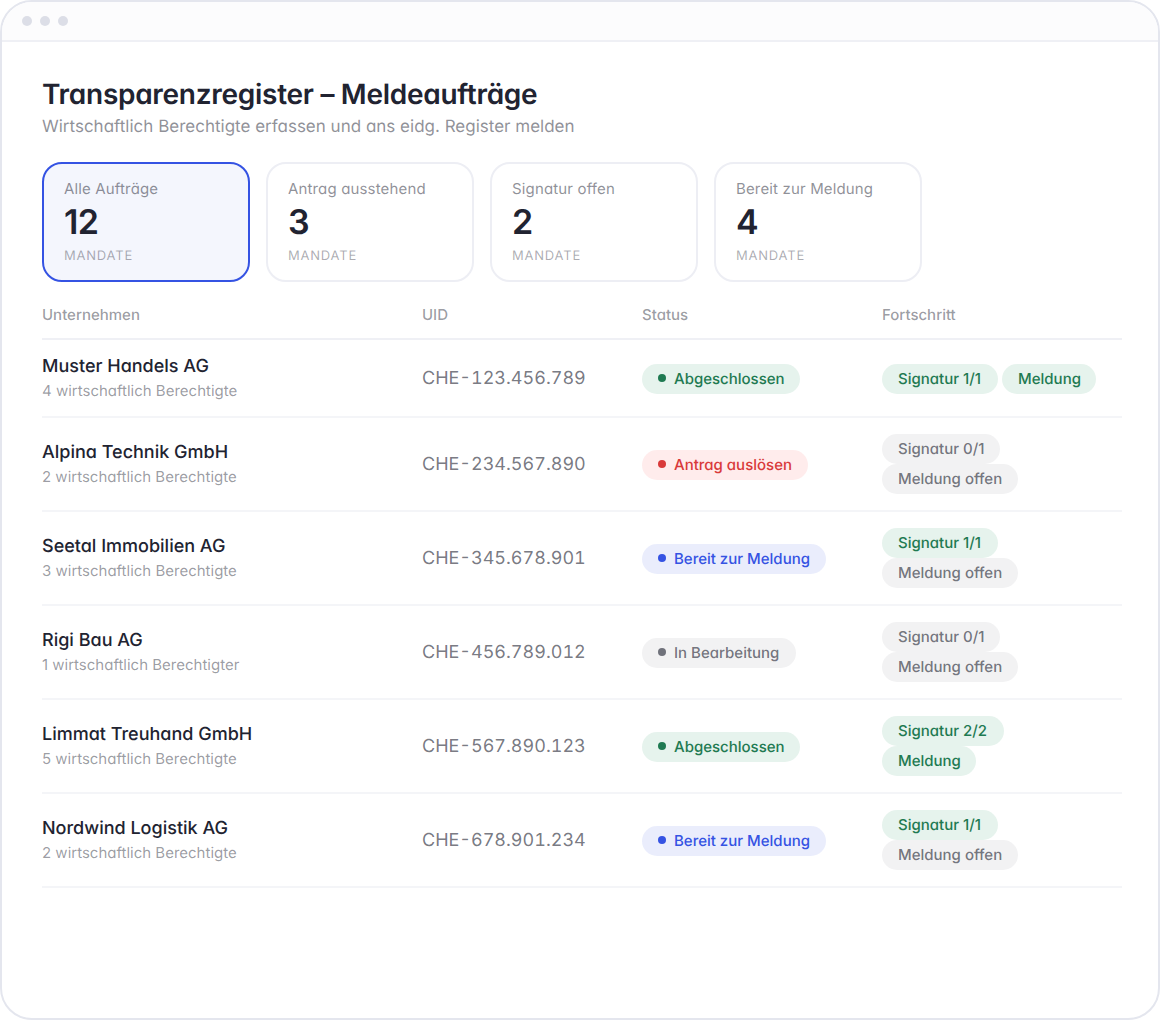Viewport: 1160px width, 1020px height.
Task: Open the Muster Handels AG row
Action: click(581, 378)
